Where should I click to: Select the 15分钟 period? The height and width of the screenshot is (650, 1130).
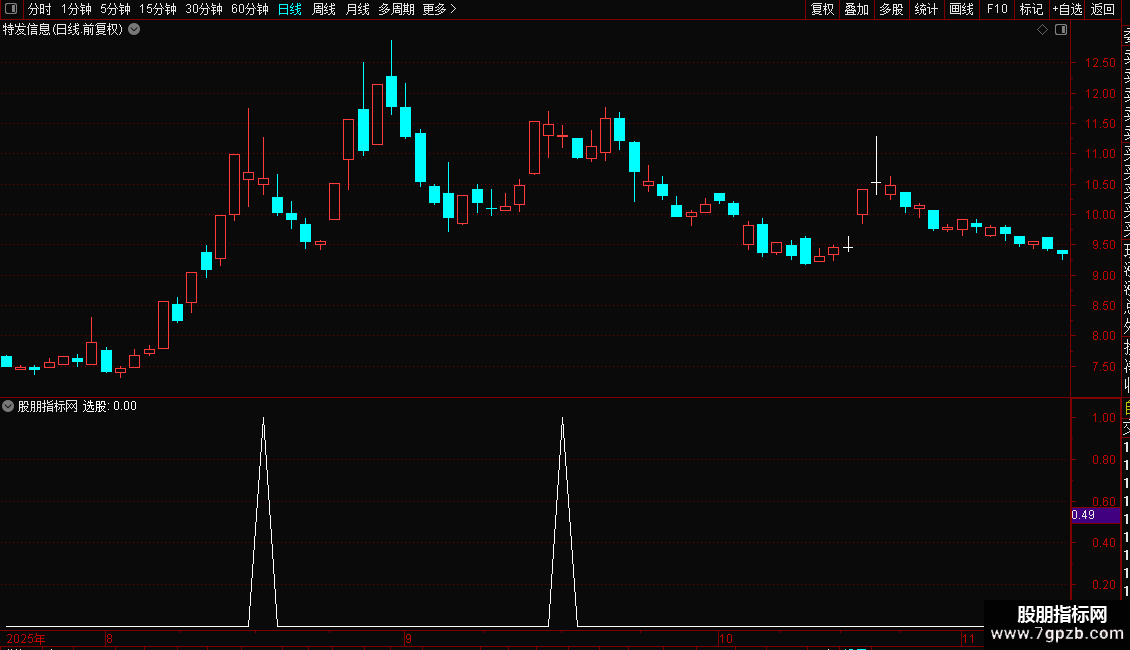(x=157, y=9)
